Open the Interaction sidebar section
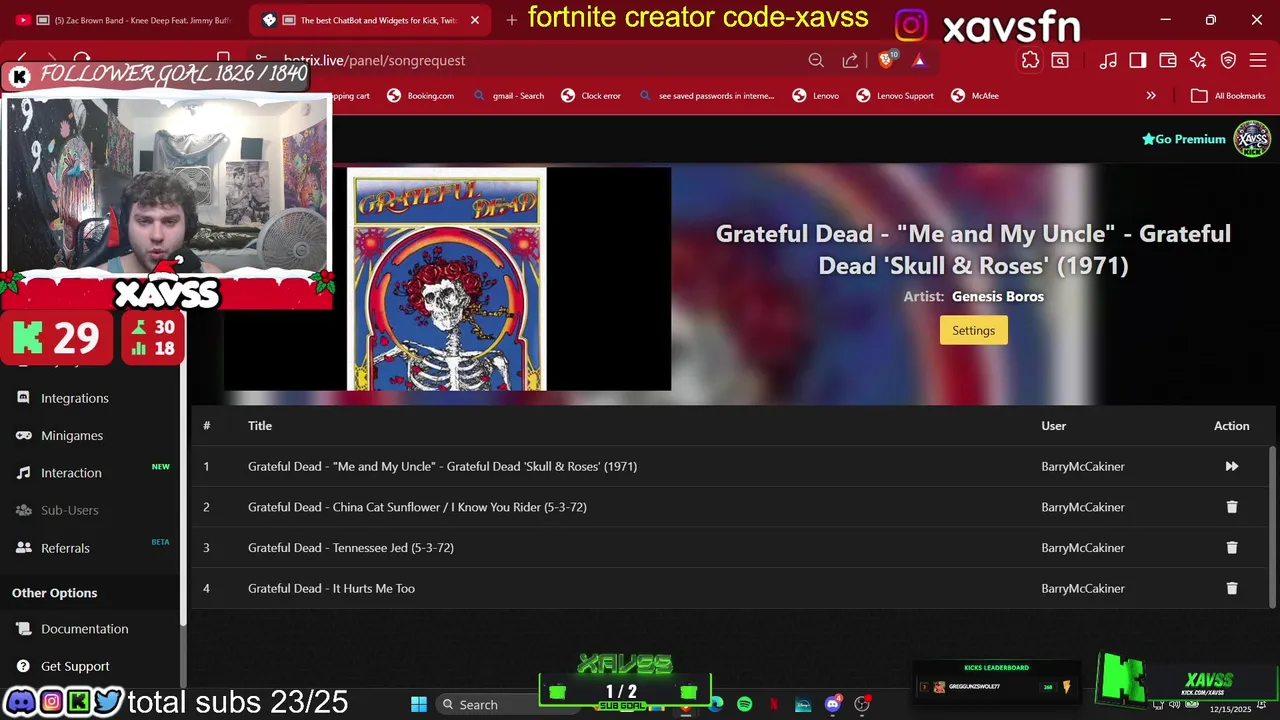This screenshot has width=1280, height=720. pyautogui.click(x=71, y=473)
